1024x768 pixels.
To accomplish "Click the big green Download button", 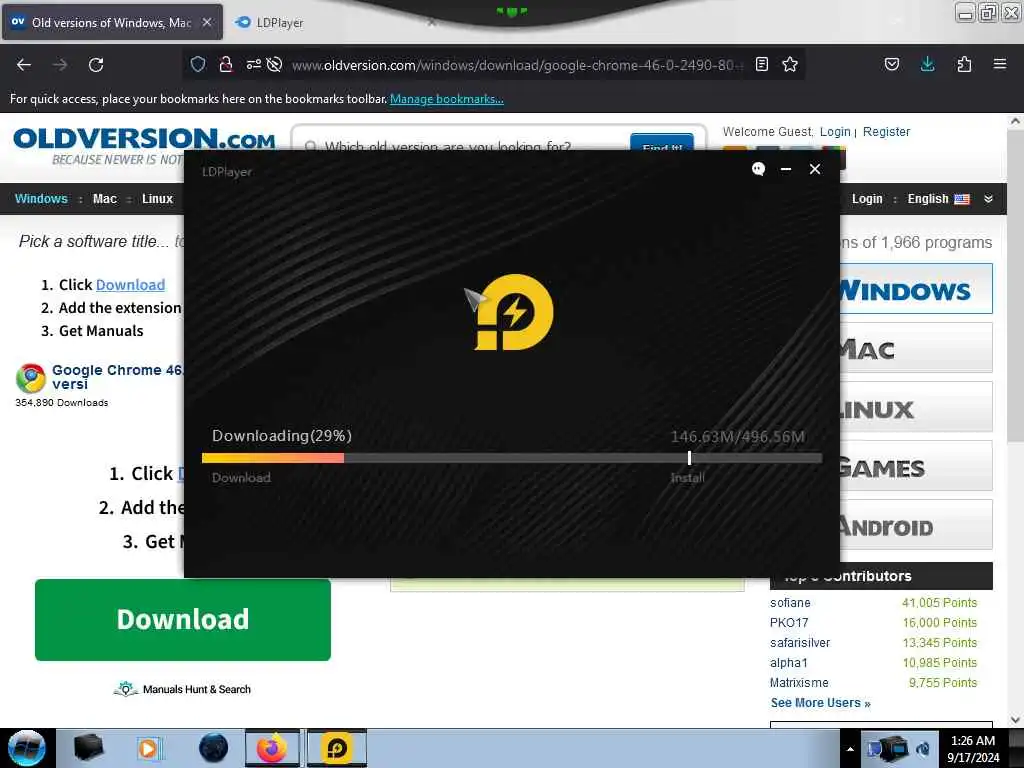I will click(183, 620).
